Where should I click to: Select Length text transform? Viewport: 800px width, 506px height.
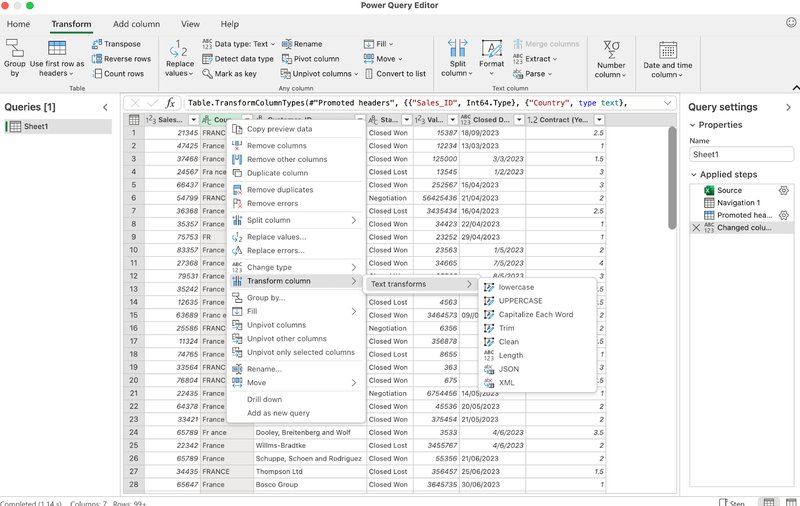pos(538,356)
